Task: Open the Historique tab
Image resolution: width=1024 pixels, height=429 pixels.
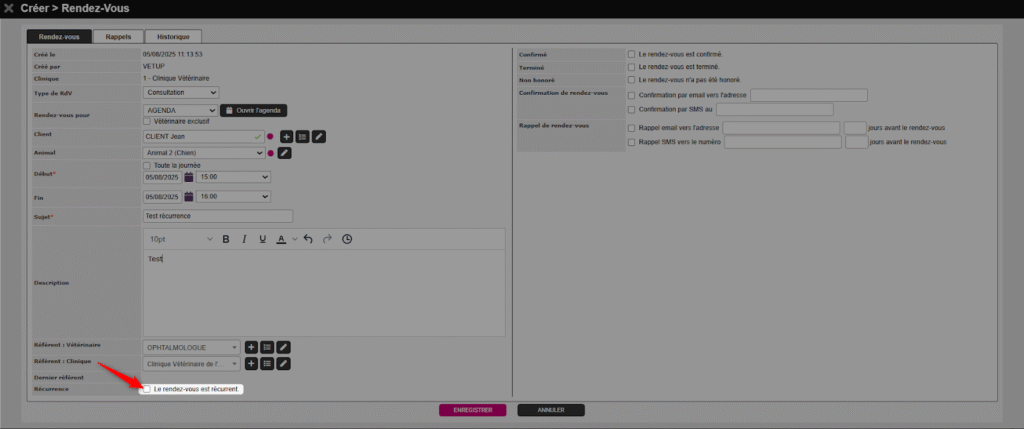Action: click(x=173, y=36)
